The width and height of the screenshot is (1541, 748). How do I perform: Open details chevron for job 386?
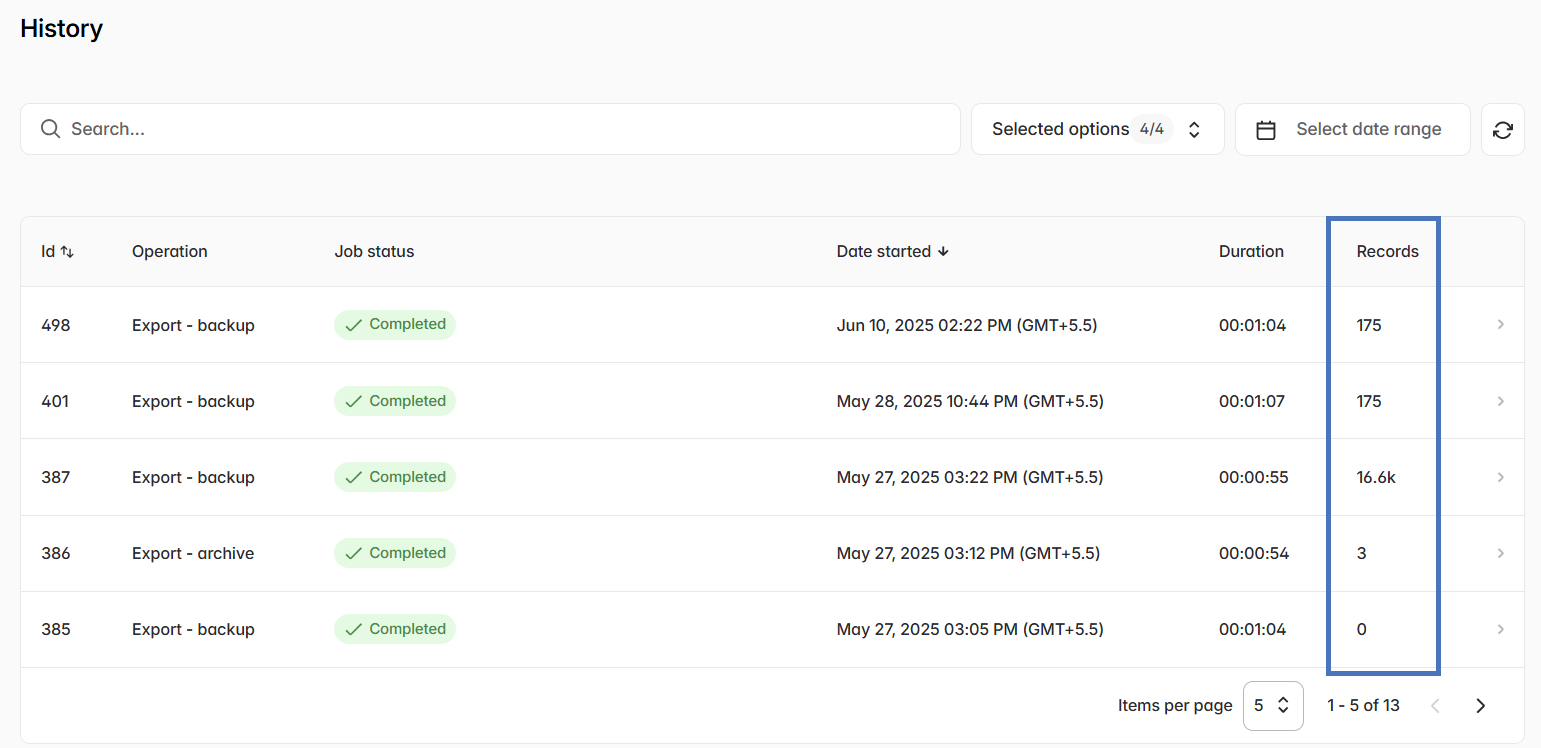[x=1500, y=553]
